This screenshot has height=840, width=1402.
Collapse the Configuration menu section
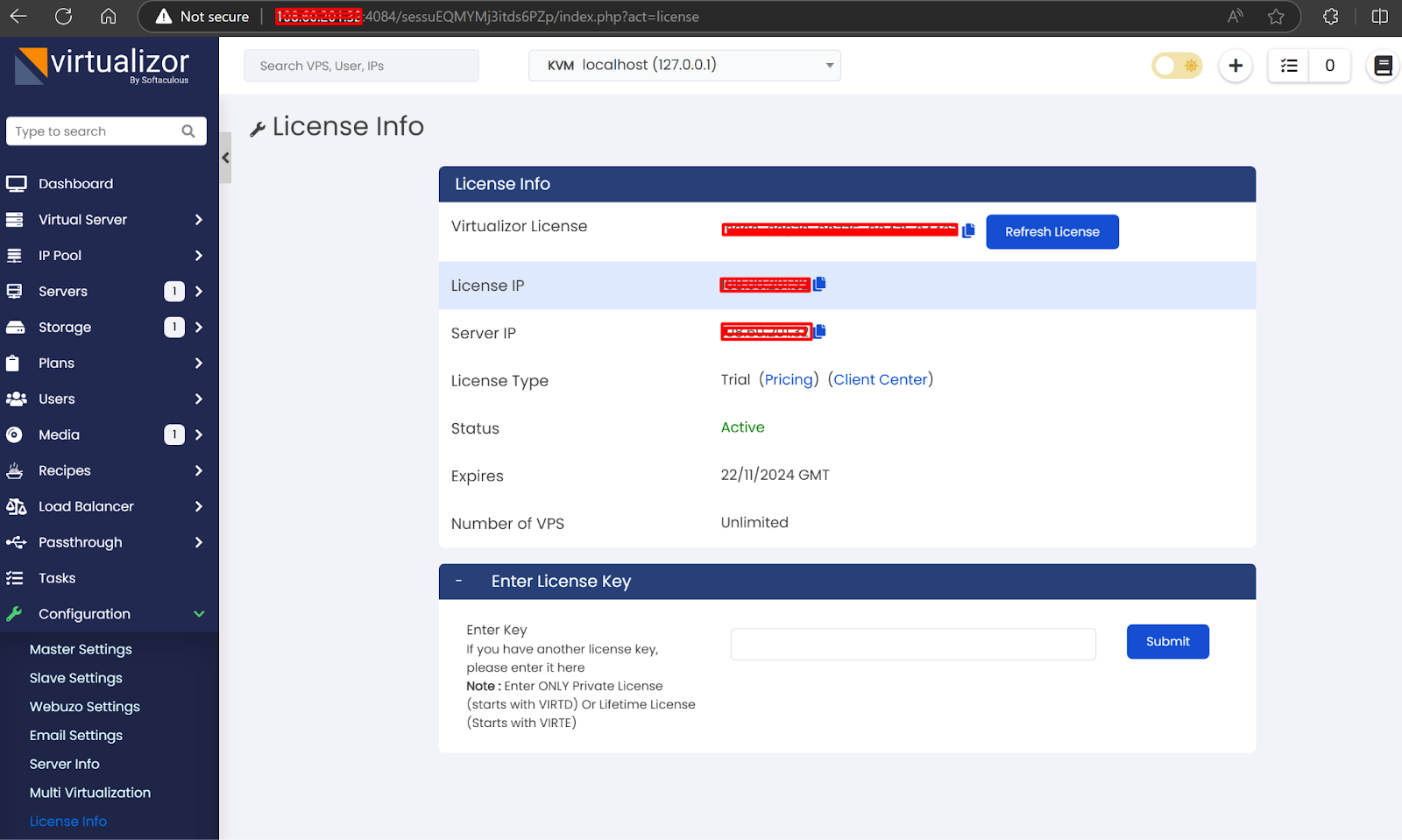coord(198,613)
